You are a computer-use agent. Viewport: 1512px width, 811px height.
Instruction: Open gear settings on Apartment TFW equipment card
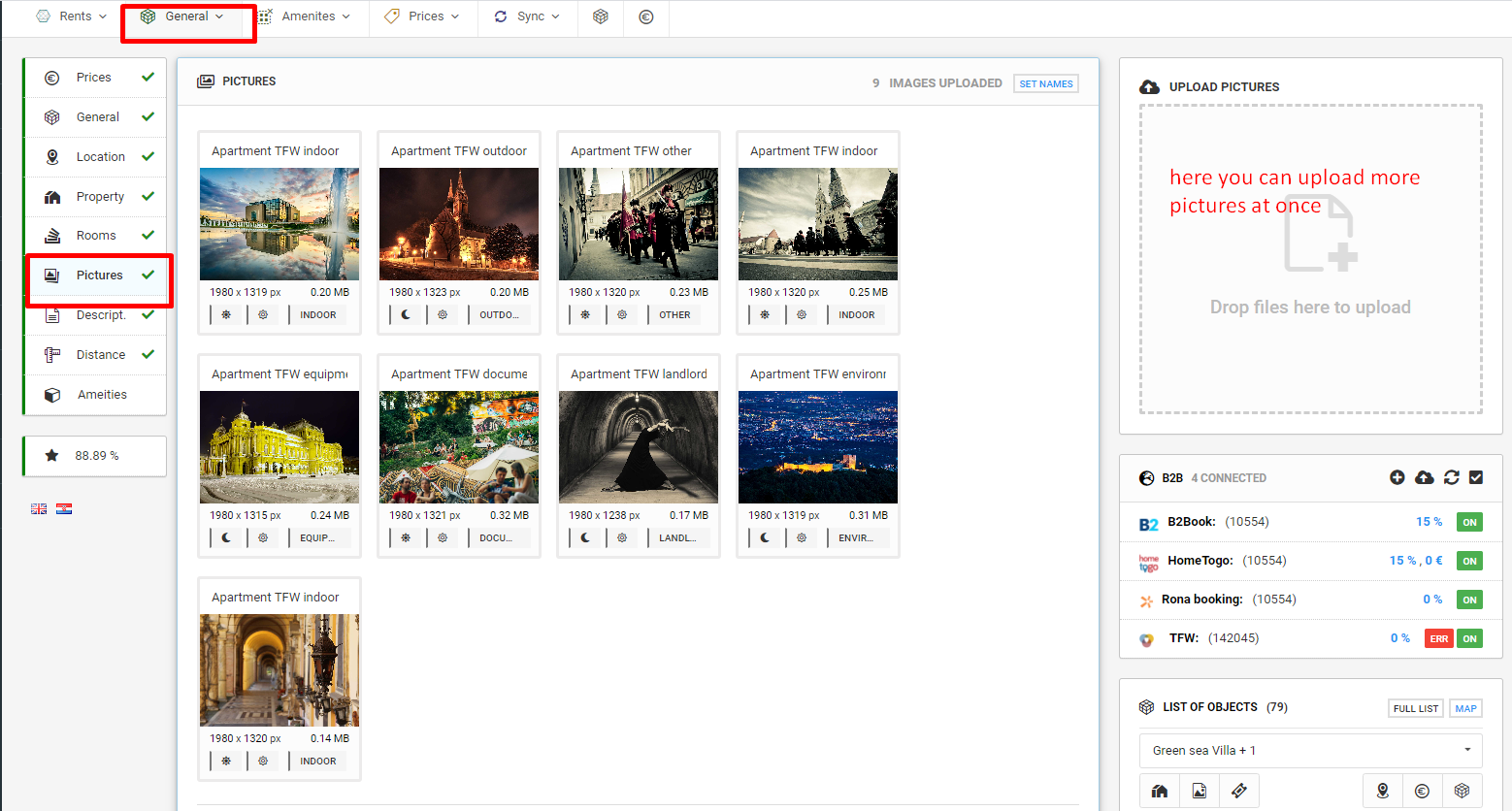pyautogui.click(x=263, y=537)
